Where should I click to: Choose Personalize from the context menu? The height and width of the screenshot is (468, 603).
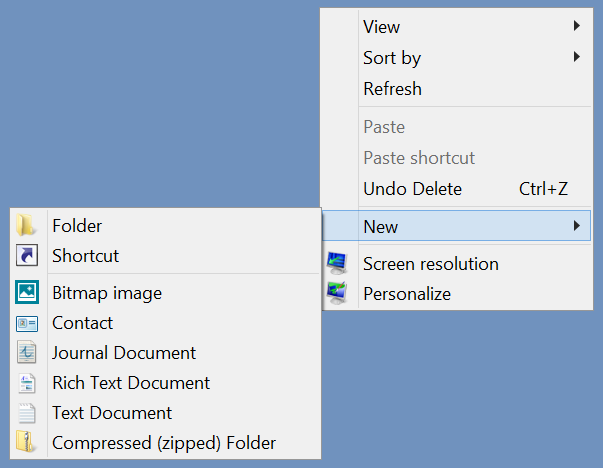456,294
